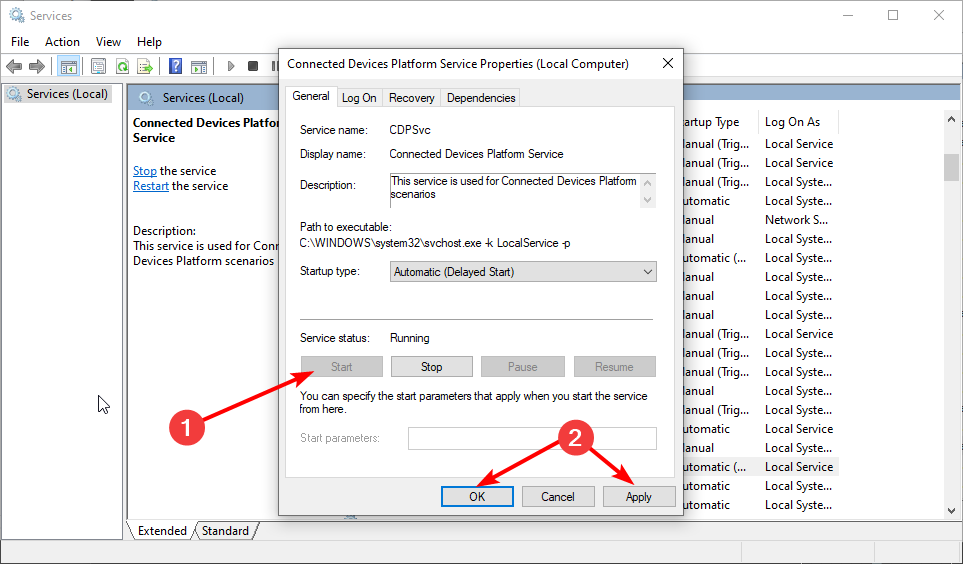
Task: Open Properties via the toolbar icon
Action: [x=98, y=66]
